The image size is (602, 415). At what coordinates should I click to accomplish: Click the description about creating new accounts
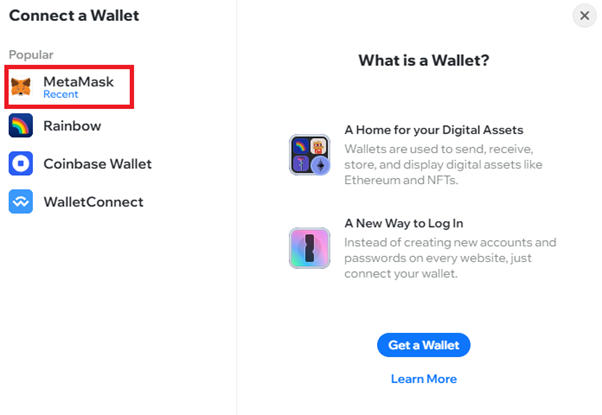pyautogui.click(x=450, y=258)
